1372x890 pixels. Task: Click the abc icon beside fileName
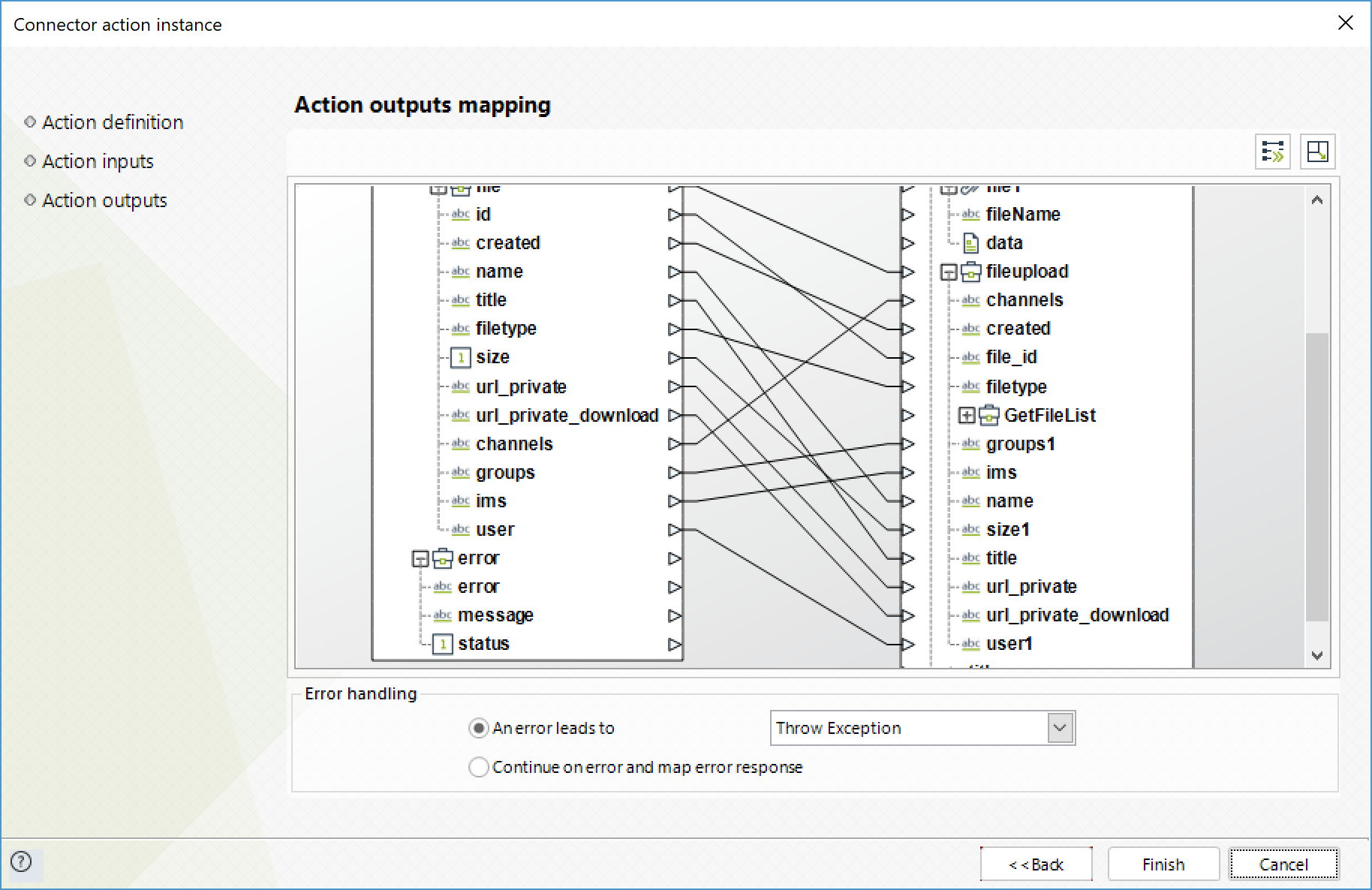(970, 215)
